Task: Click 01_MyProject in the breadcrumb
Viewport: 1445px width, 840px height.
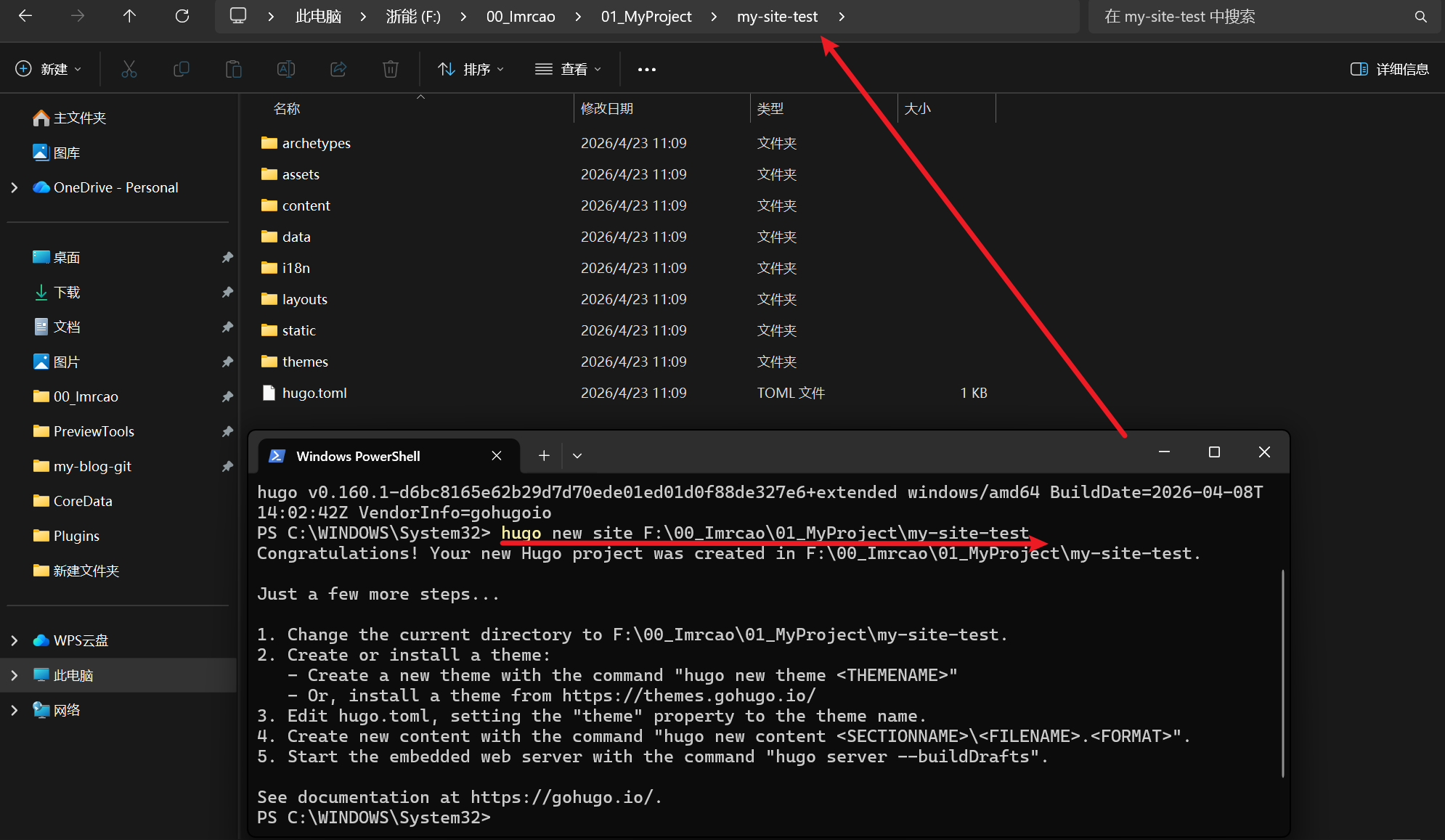Action: pyautogui.click(x=646, y=16)
